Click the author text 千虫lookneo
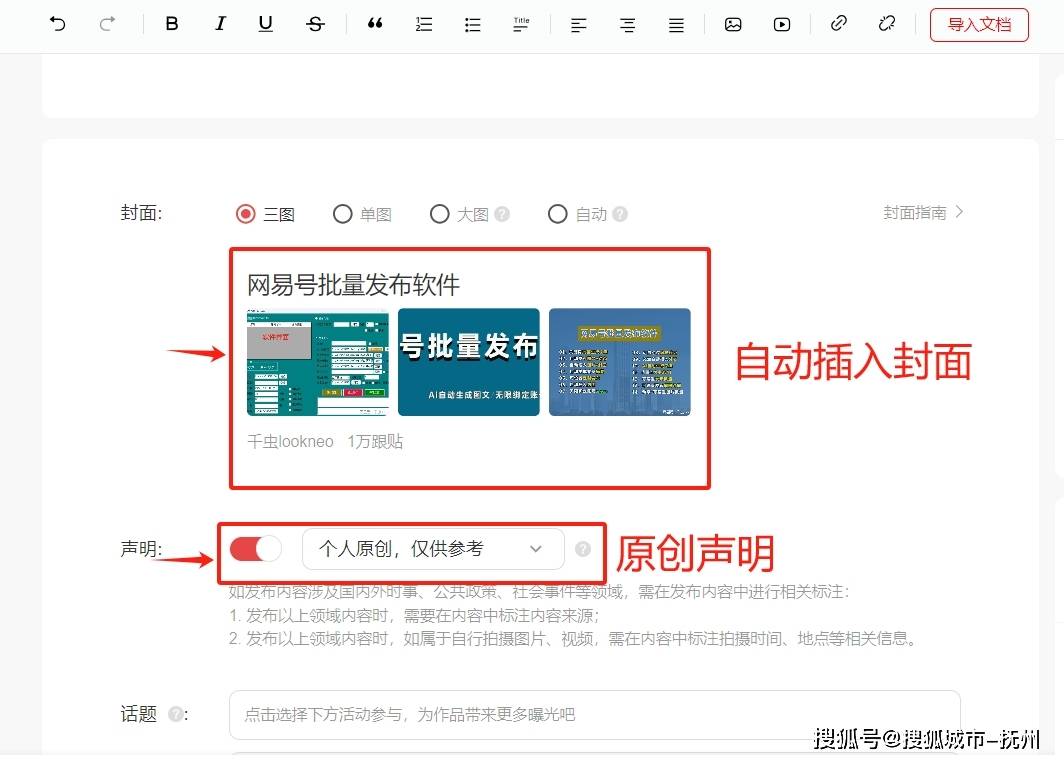This screenshot has width=1064, height=762. click(290, 442)
